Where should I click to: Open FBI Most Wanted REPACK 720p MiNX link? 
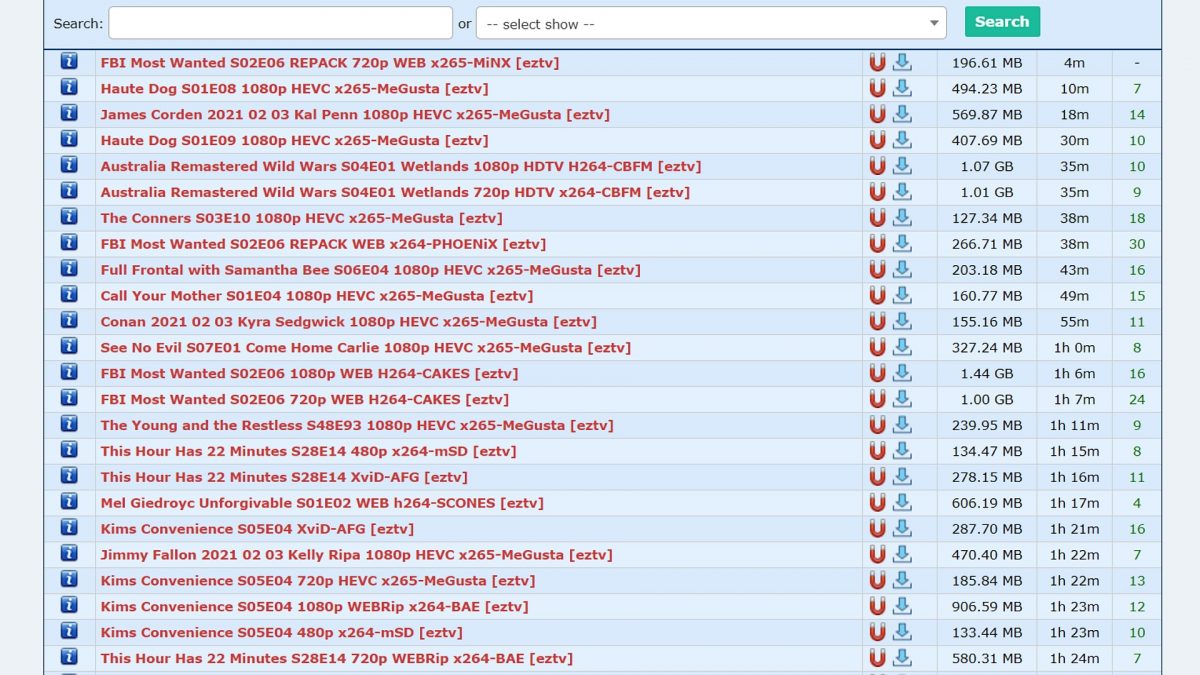(329, 62)
